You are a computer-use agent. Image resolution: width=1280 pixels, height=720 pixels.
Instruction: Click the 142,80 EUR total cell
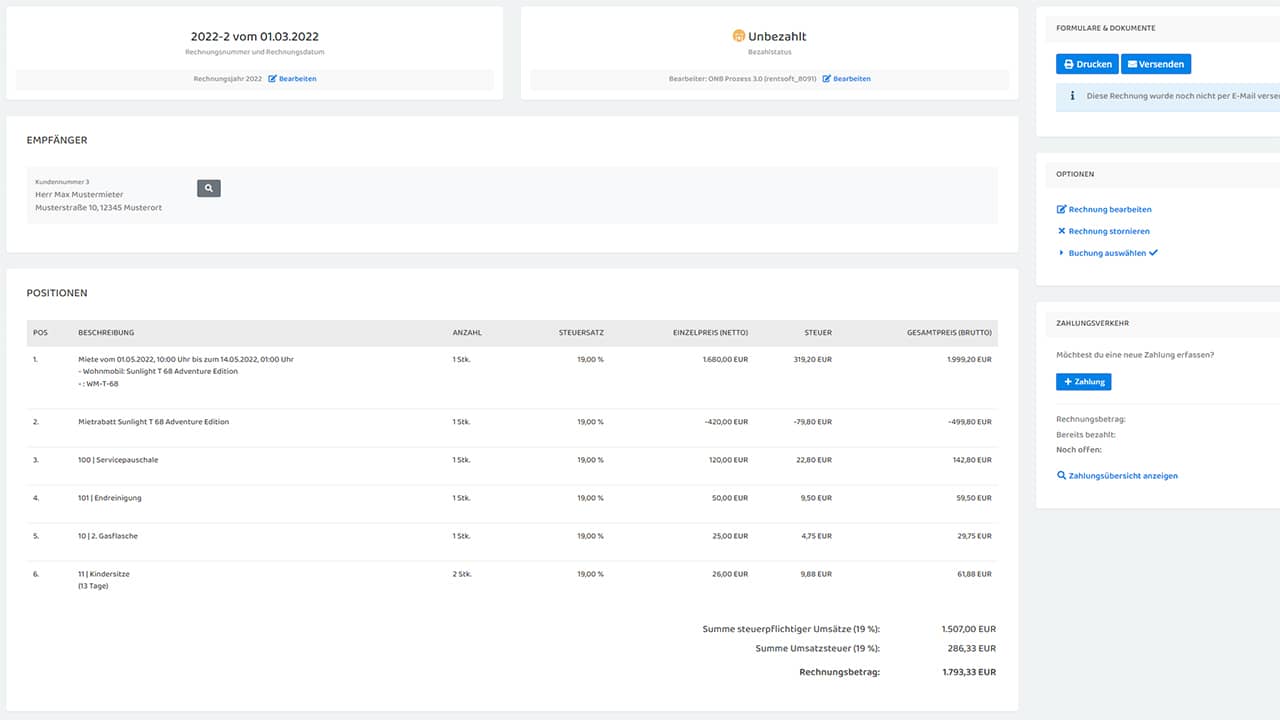[x=973, y=460]
